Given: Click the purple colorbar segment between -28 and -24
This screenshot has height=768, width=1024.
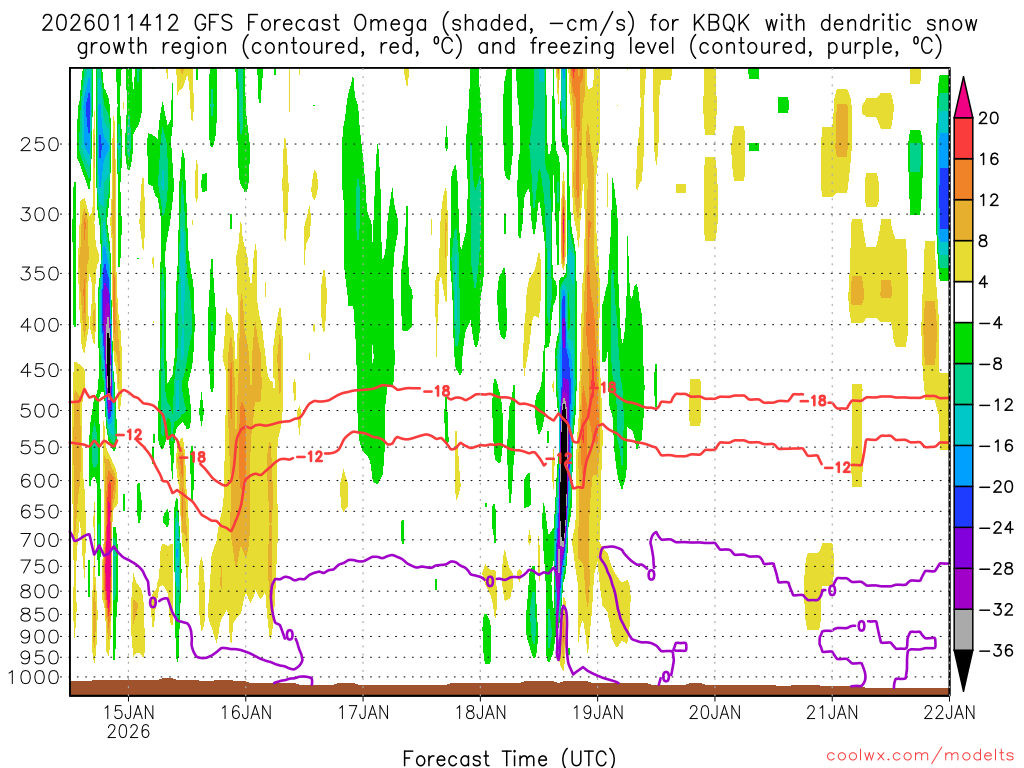Looking at the screenshot, I should (963, 548).
